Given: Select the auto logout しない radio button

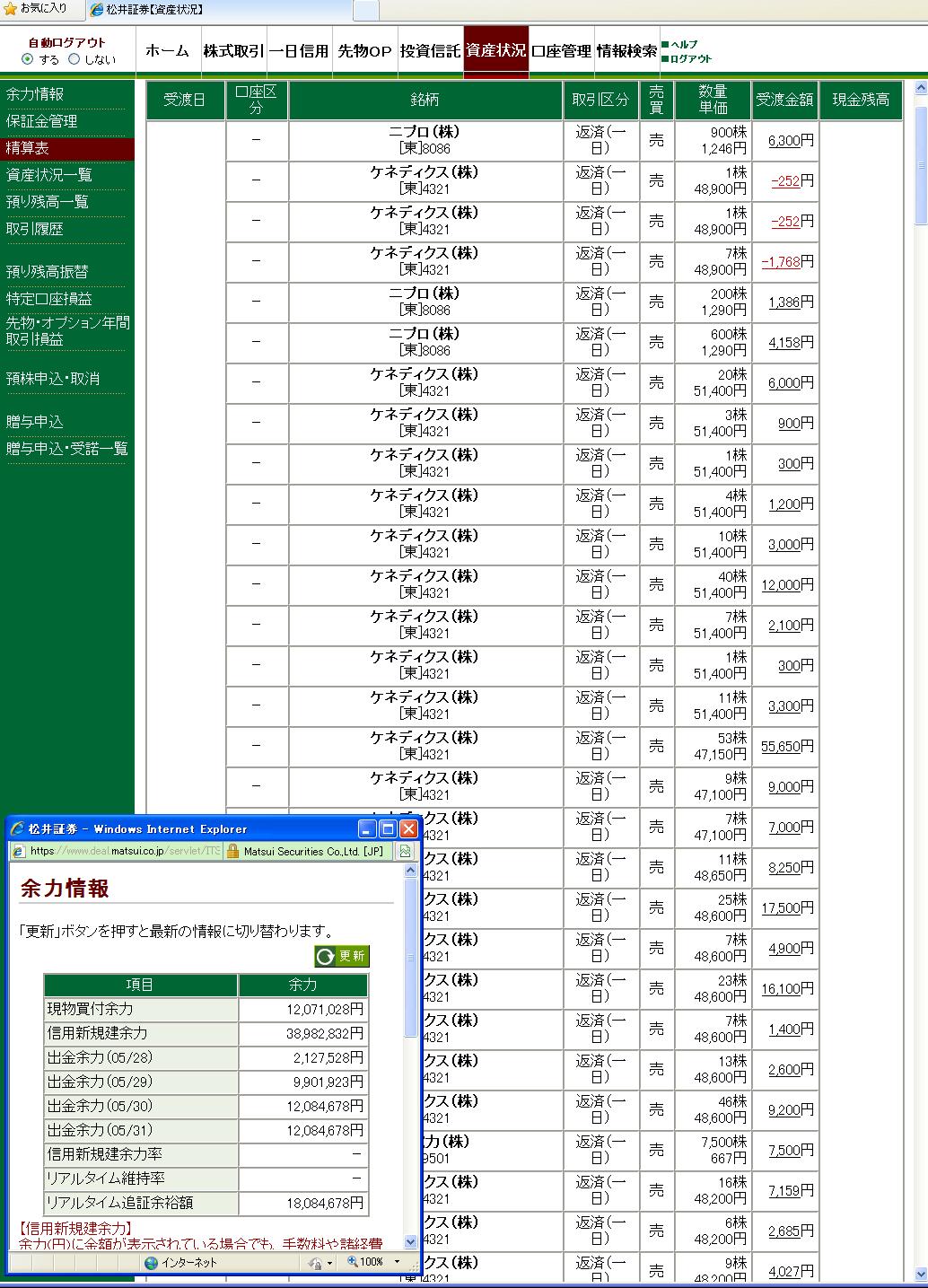Looking at the screenshot, I should coord(75,59).
